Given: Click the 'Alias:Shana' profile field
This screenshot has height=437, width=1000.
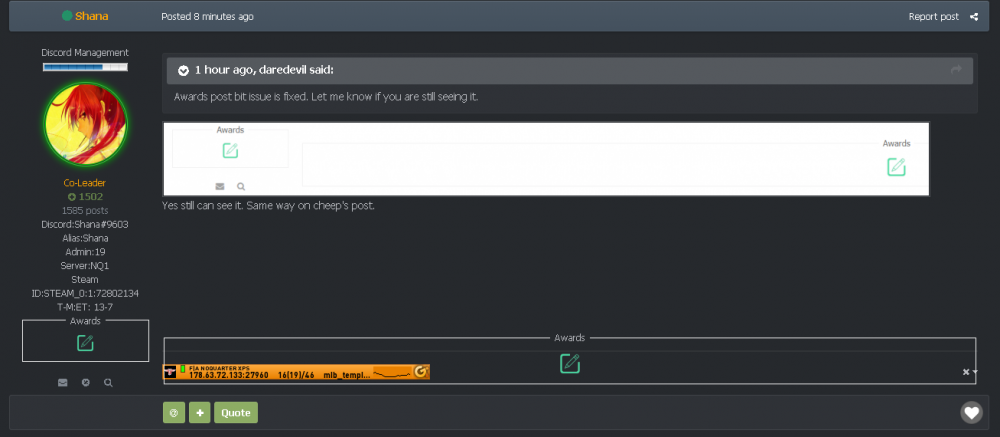Looking at the screenshot, I should 85,238.
